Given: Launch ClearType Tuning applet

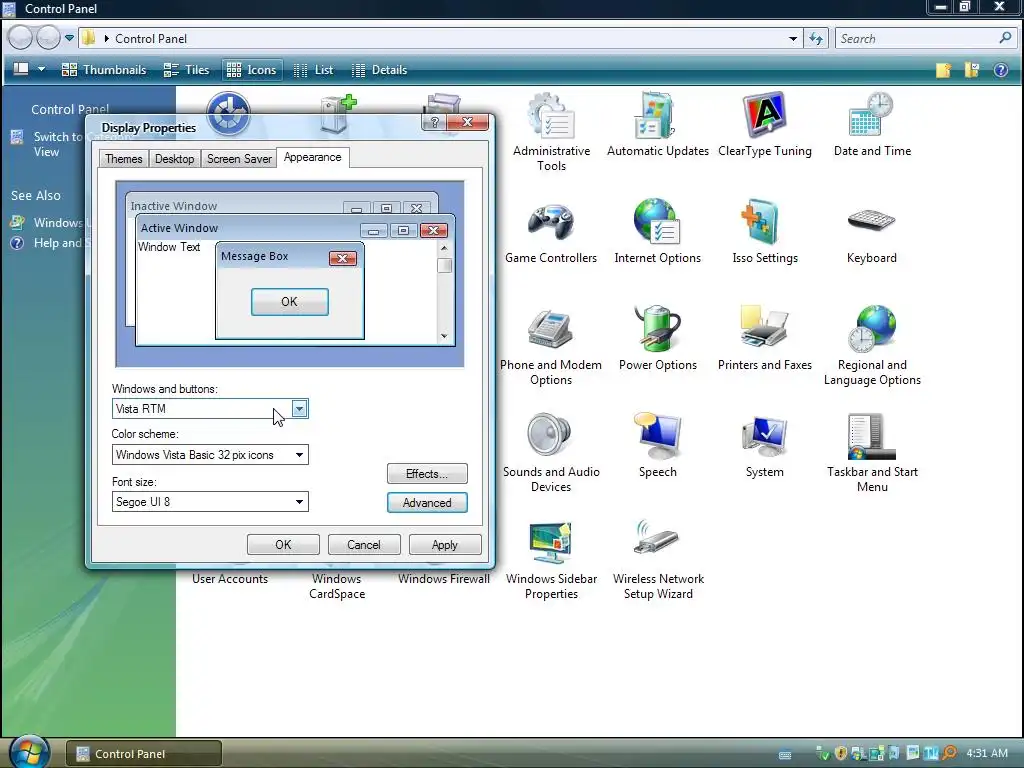Looking at the screenshot, I should (765, 124).
